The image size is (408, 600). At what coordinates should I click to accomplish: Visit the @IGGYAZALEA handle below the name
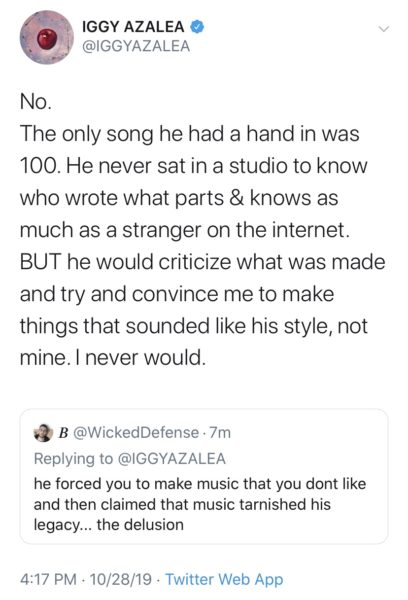click(136, 46)
